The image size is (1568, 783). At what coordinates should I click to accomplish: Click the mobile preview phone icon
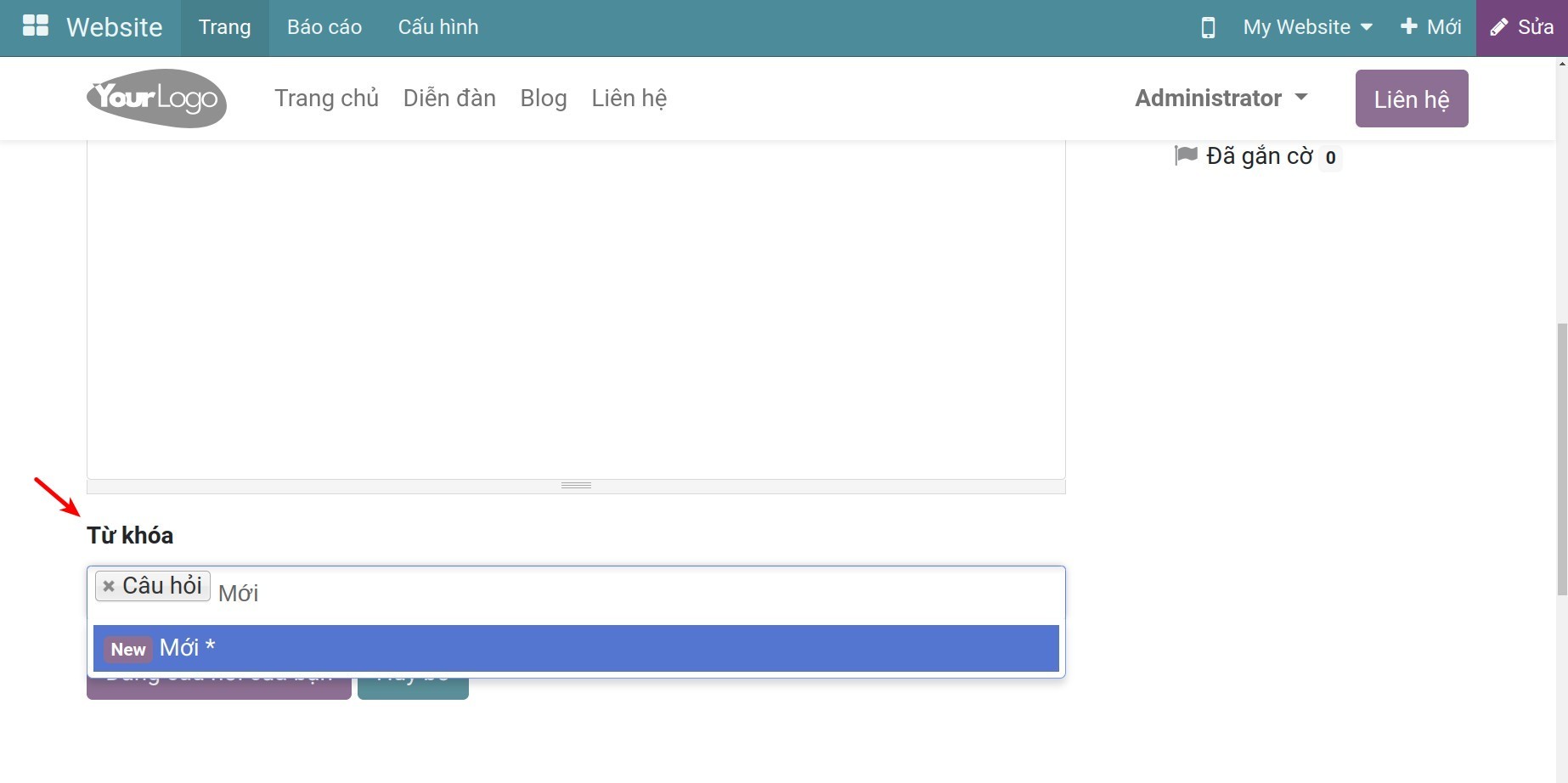[x=1207, y=27]
